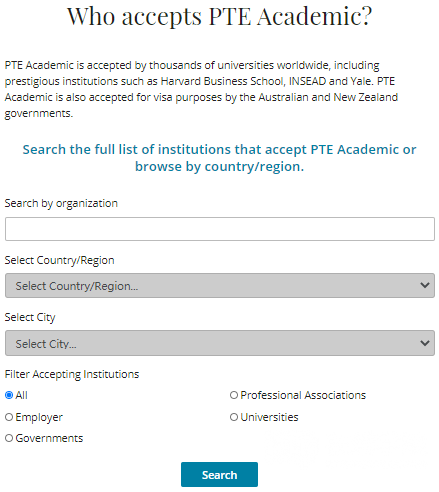This screenshot has height=492, width=439.
Task: Click the Filter Accepting Institutions label
Action: click(72, 374)
